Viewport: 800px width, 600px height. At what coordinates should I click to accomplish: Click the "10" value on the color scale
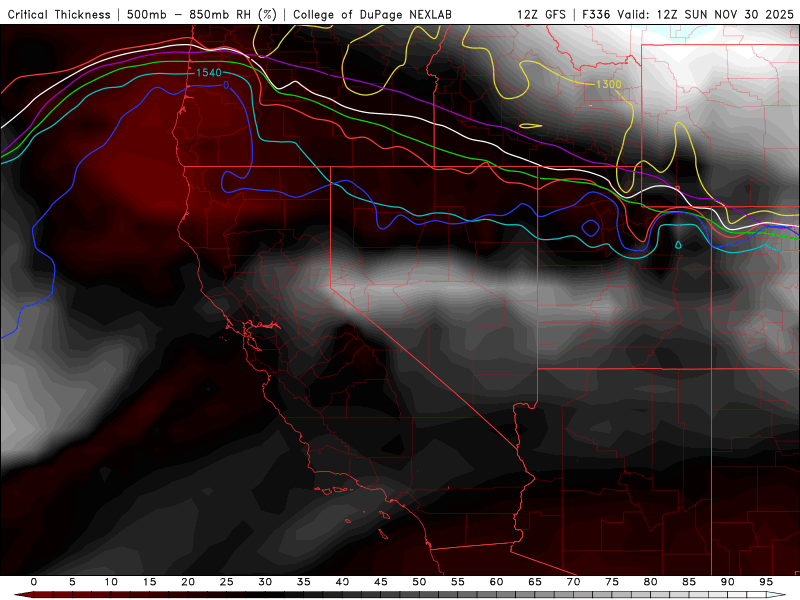(x=111, y=582)
